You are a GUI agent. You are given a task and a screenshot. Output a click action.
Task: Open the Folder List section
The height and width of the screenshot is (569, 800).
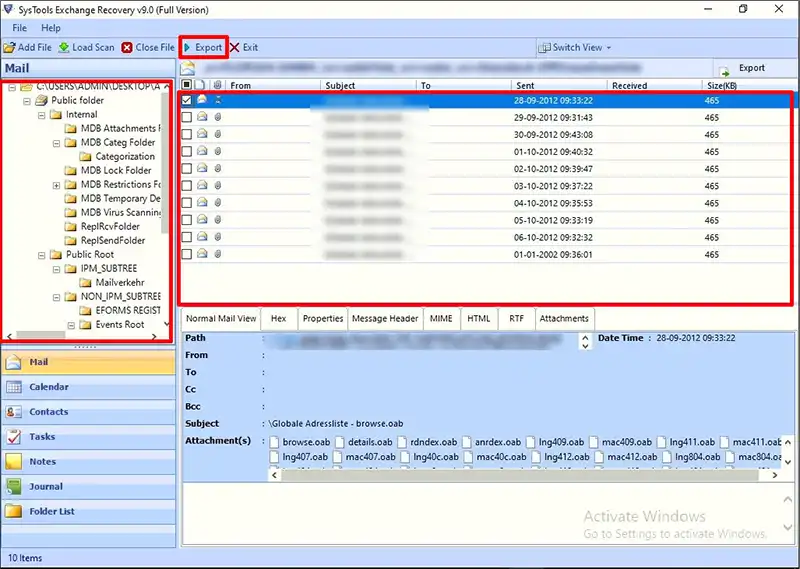(x=88, y=511)
